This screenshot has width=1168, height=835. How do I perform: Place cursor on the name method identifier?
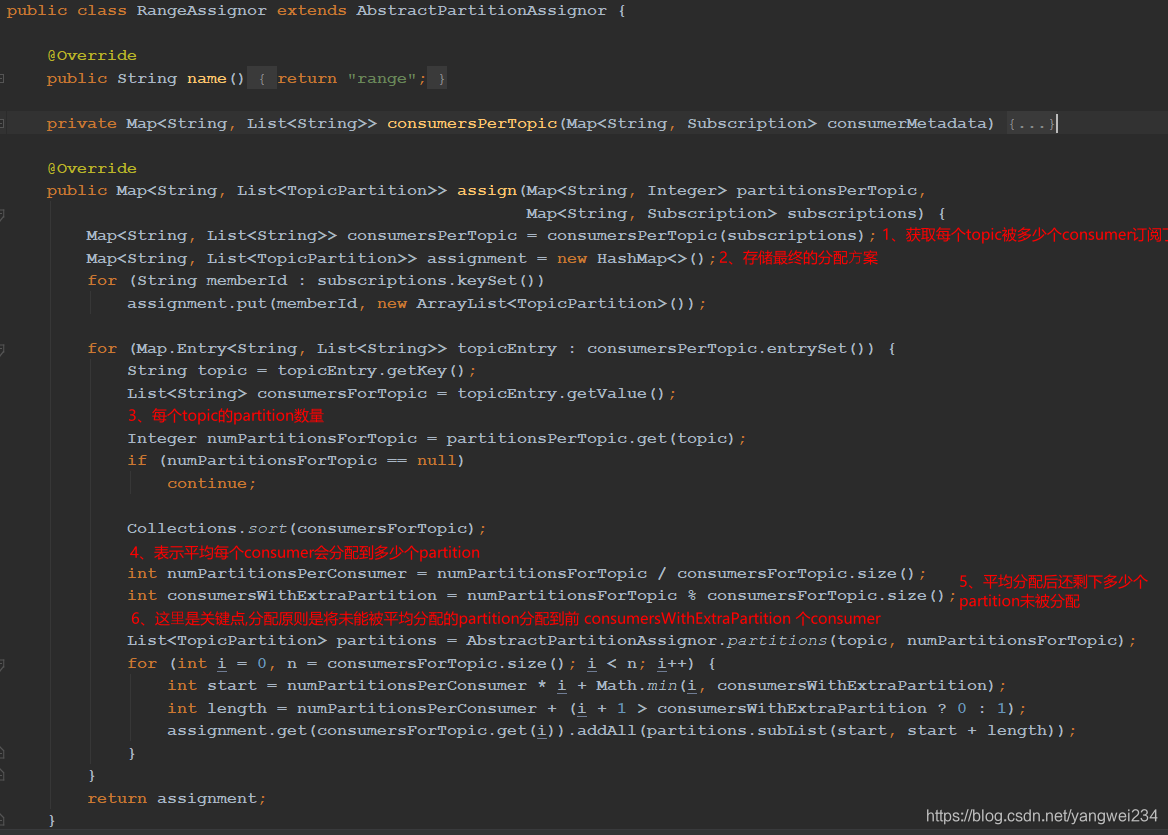(x=206, y=79)
